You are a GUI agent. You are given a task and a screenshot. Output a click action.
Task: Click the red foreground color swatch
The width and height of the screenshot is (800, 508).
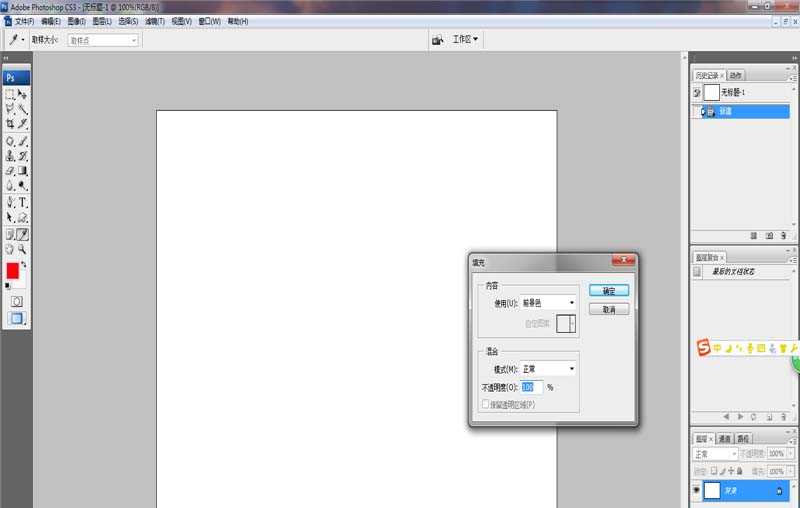click(13, 271)
